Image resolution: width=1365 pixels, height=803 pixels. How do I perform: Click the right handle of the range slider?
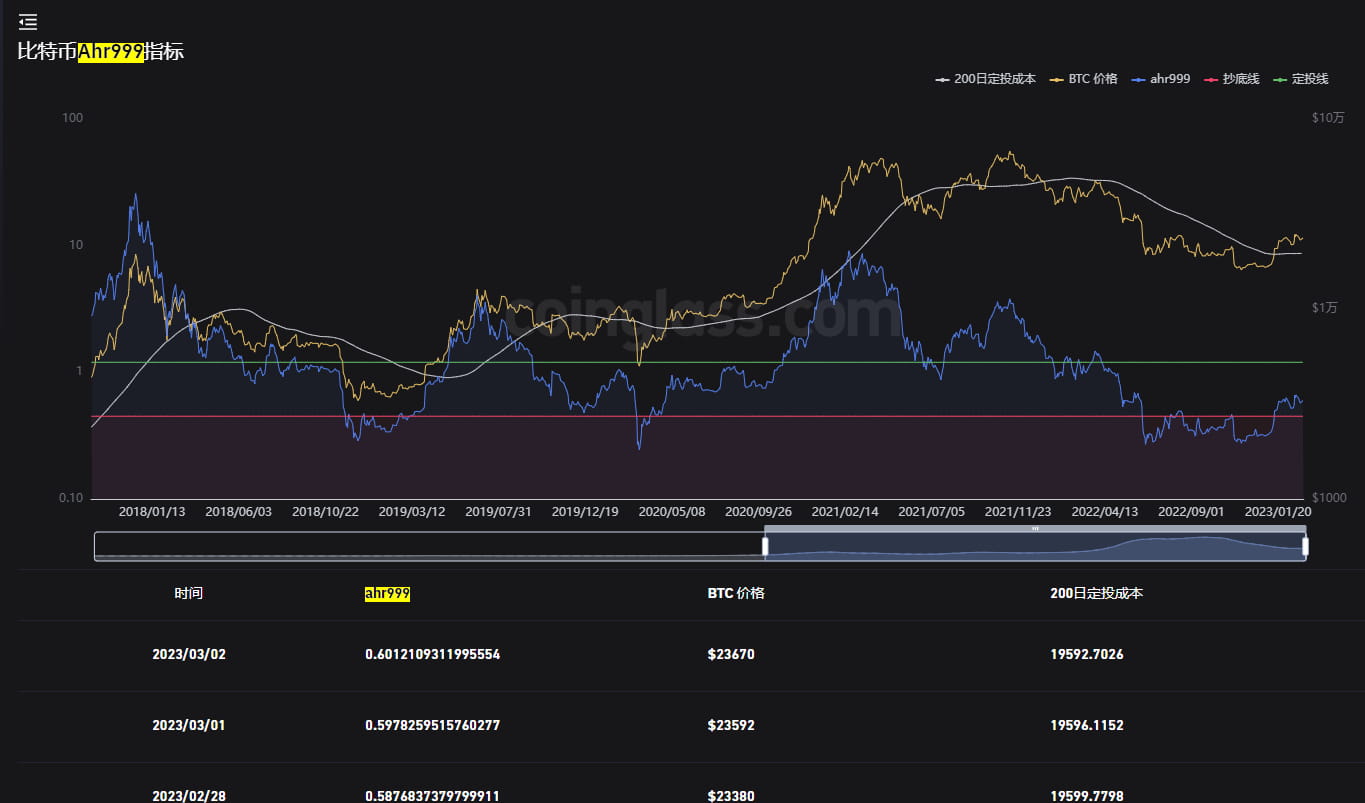(x=1305, y=546)
